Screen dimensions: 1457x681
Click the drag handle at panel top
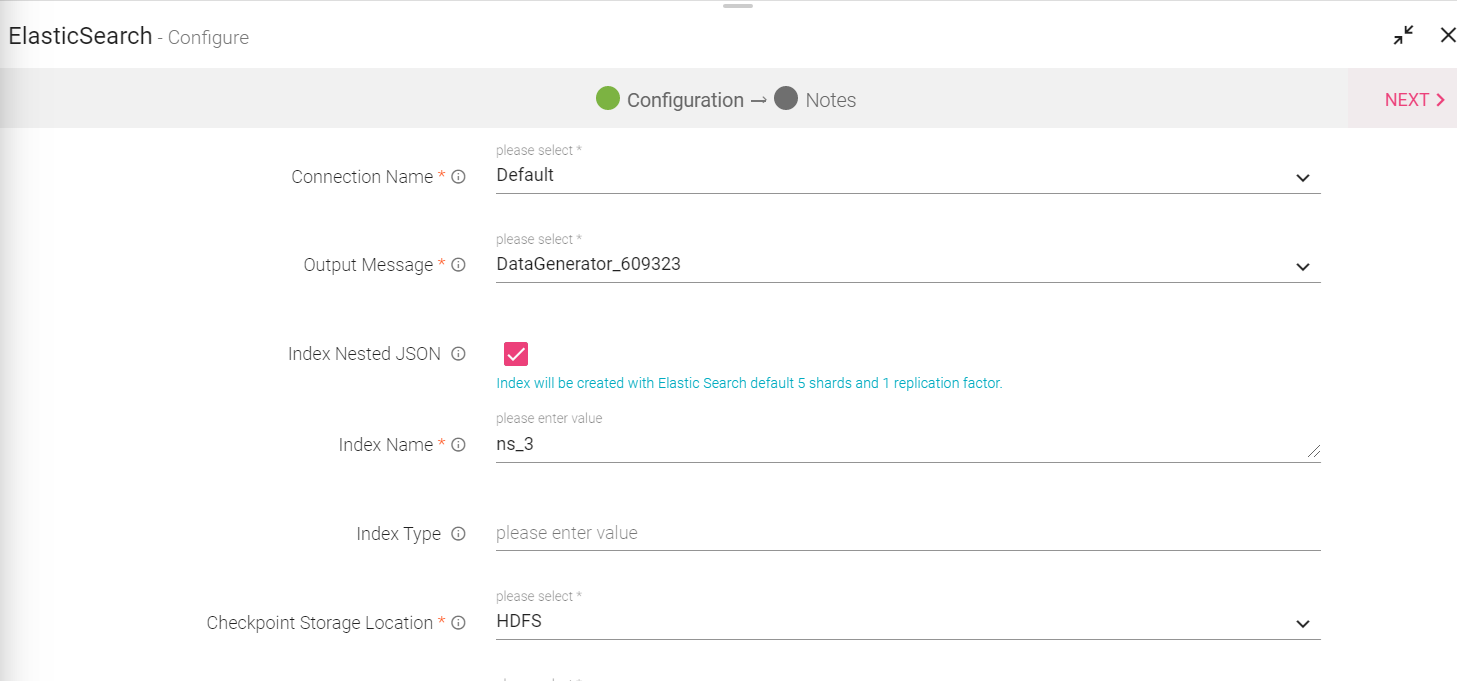pyautogui.click(x=738, y=6)
